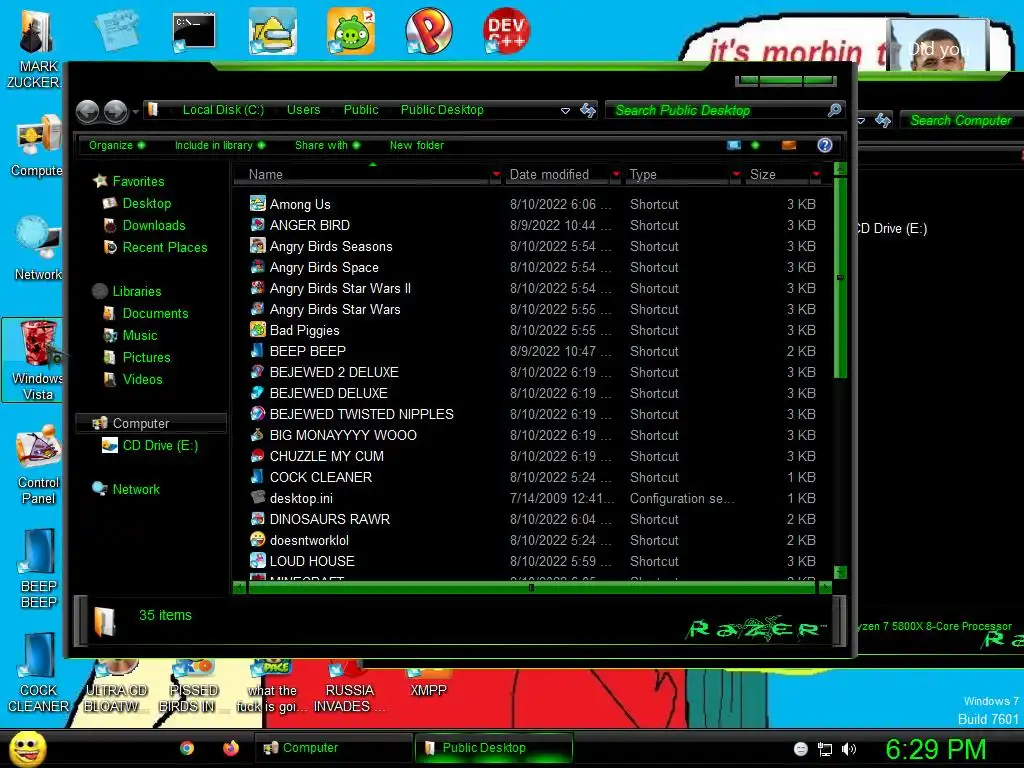Go back with the Explorer back arrow

(x=88, y=111)
